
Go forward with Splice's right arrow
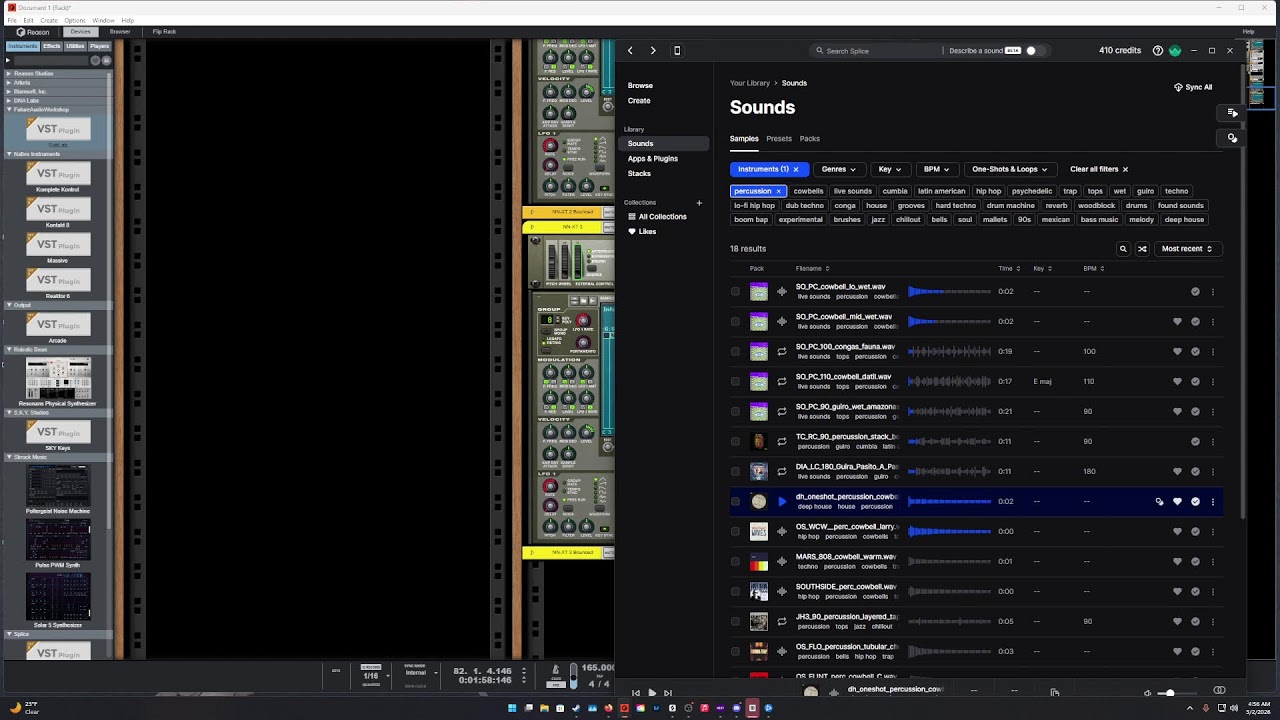point(653,50)
